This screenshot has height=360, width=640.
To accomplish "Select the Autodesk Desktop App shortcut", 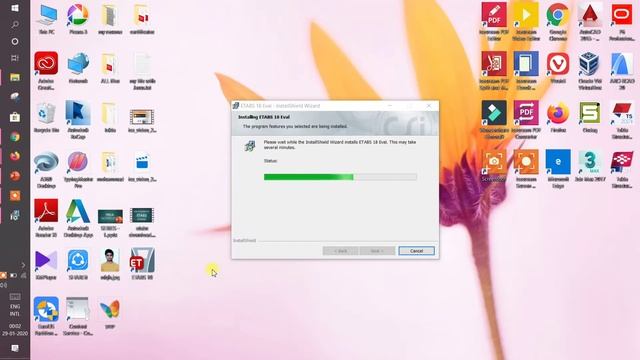I will coord(78,218).
